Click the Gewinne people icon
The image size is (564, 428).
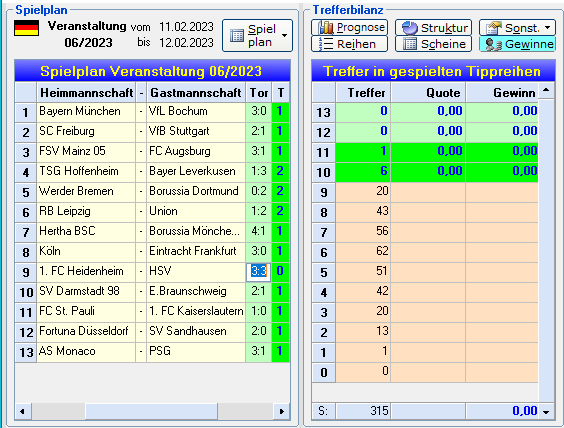(x=493, y=44)
